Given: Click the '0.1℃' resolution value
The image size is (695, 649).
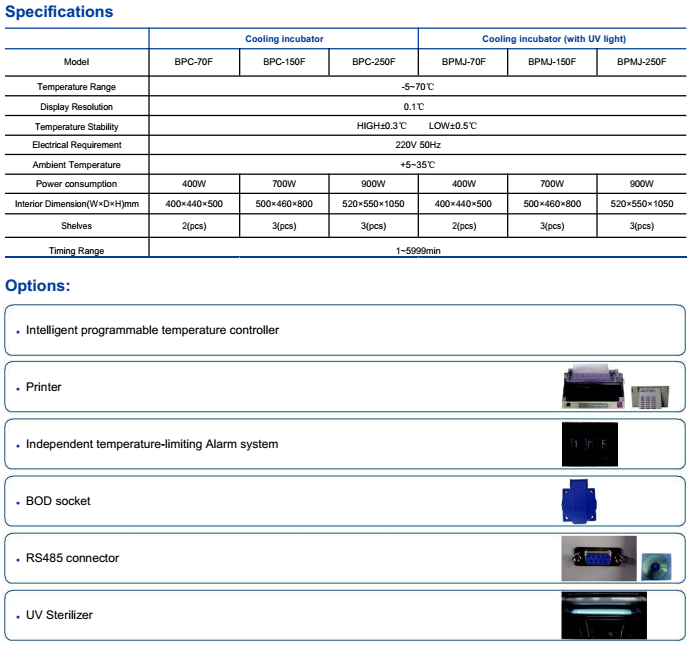Looking at the screenshot, I should (414, 107).
